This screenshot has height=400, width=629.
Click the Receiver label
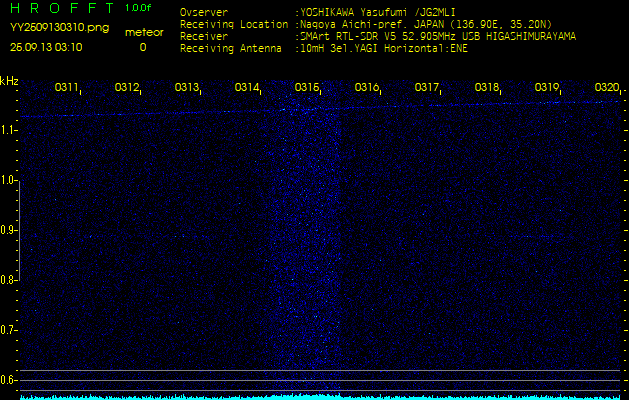[x=204, y=37]
